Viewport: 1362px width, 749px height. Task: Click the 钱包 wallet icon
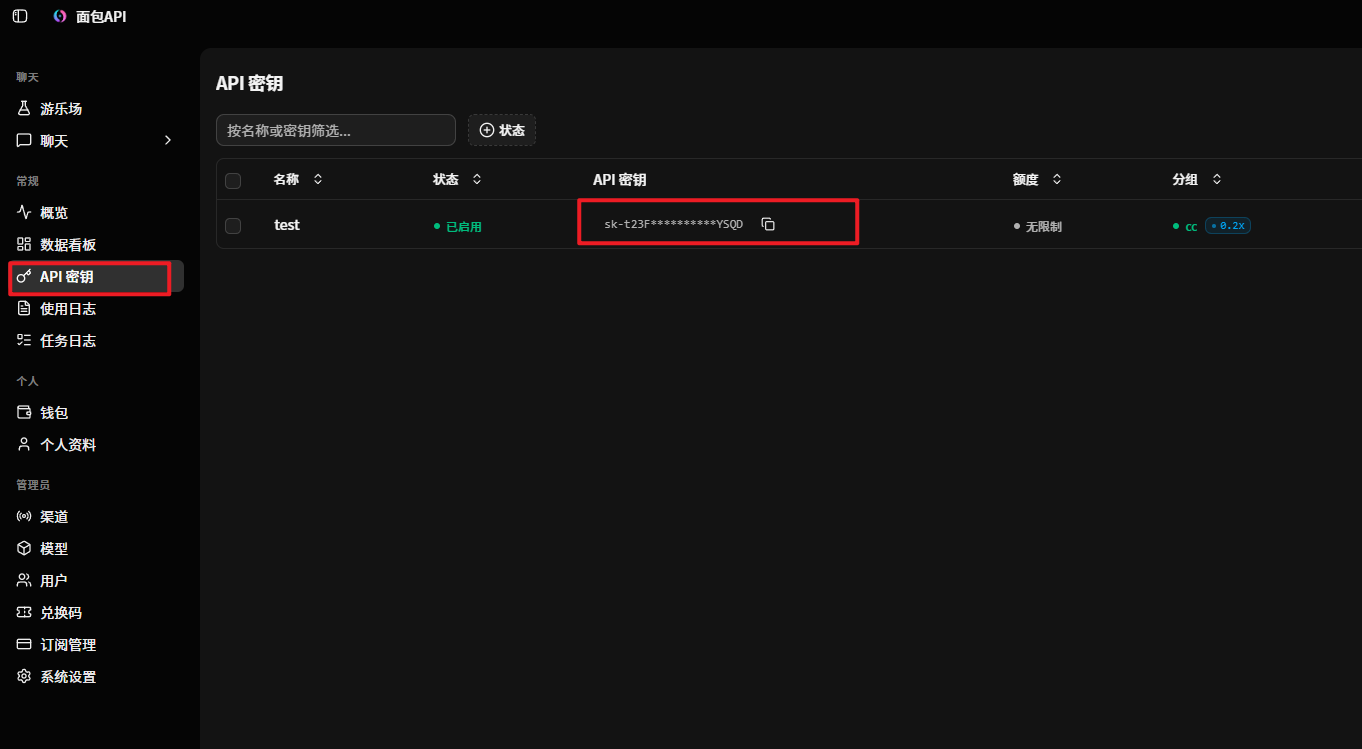pos(25,413)
